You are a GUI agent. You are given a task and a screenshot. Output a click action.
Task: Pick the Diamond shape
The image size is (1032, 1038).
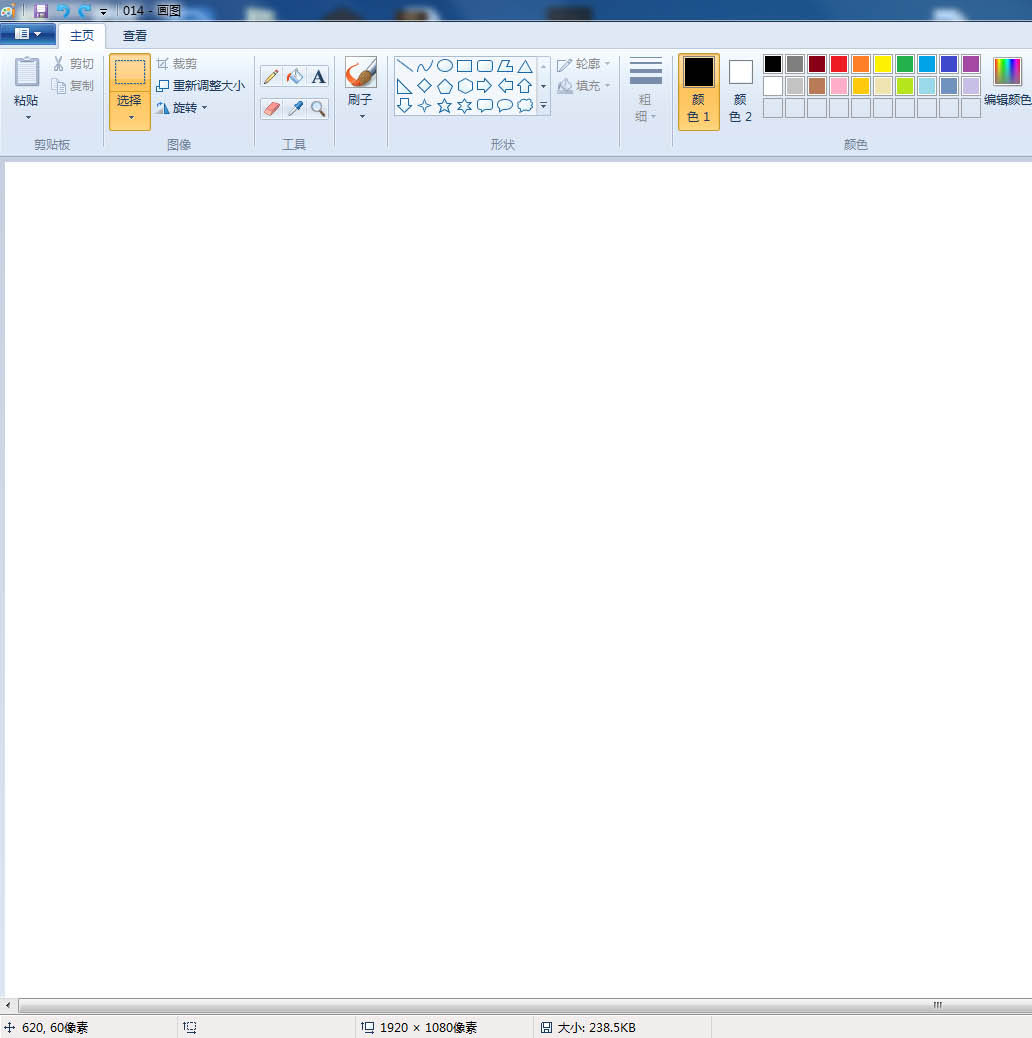click(425, 86)
